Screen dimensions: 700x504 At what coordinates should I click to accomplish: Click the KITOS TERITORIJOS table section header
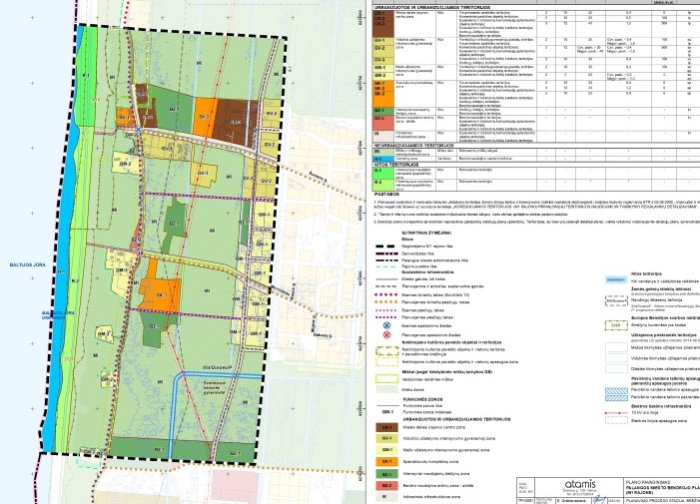395,165
